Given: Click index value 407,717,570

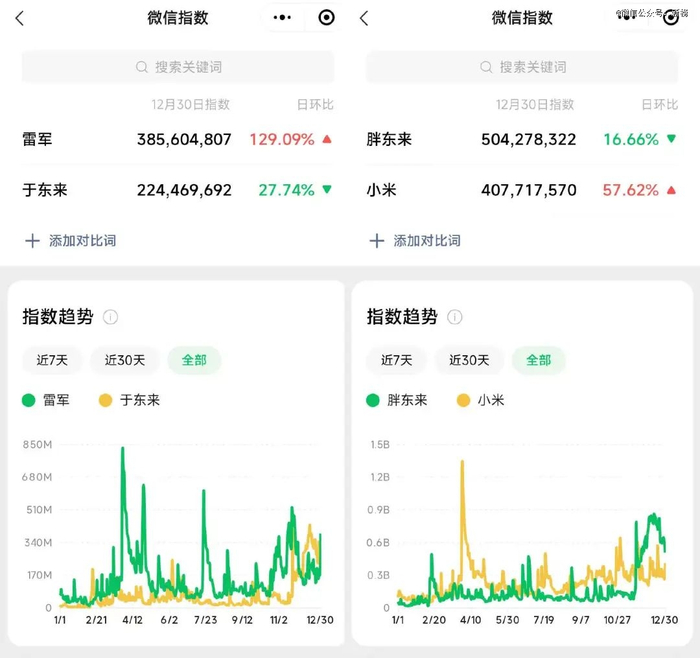Looking at the screenshot, I should 529,190.
